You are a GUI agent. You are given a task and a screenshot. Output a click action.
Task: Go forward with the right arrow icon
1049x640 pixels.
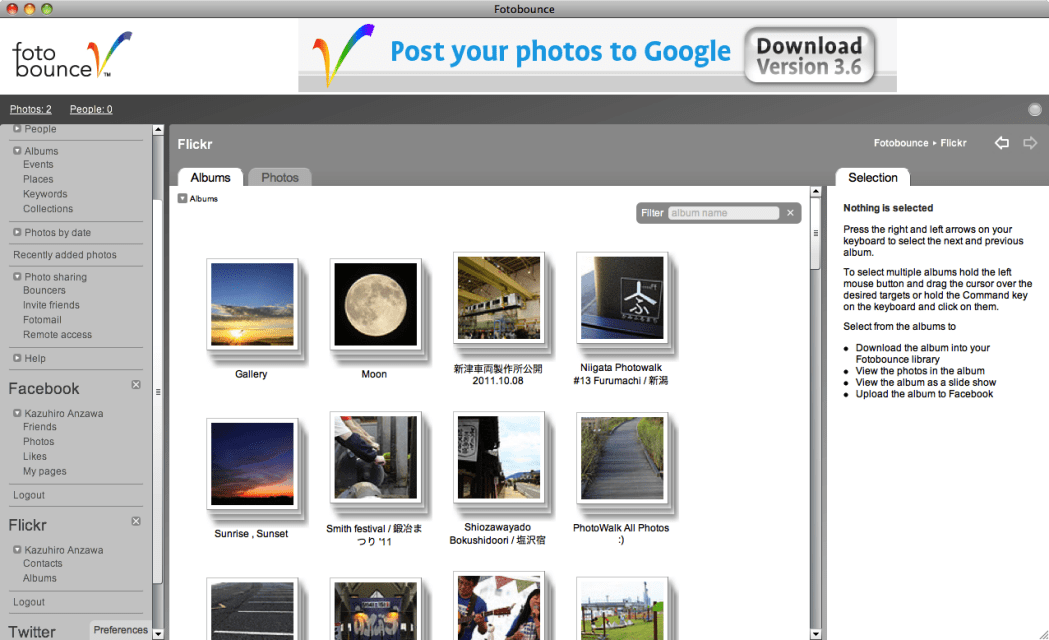pyautogui.click(x=1030, y=142)
